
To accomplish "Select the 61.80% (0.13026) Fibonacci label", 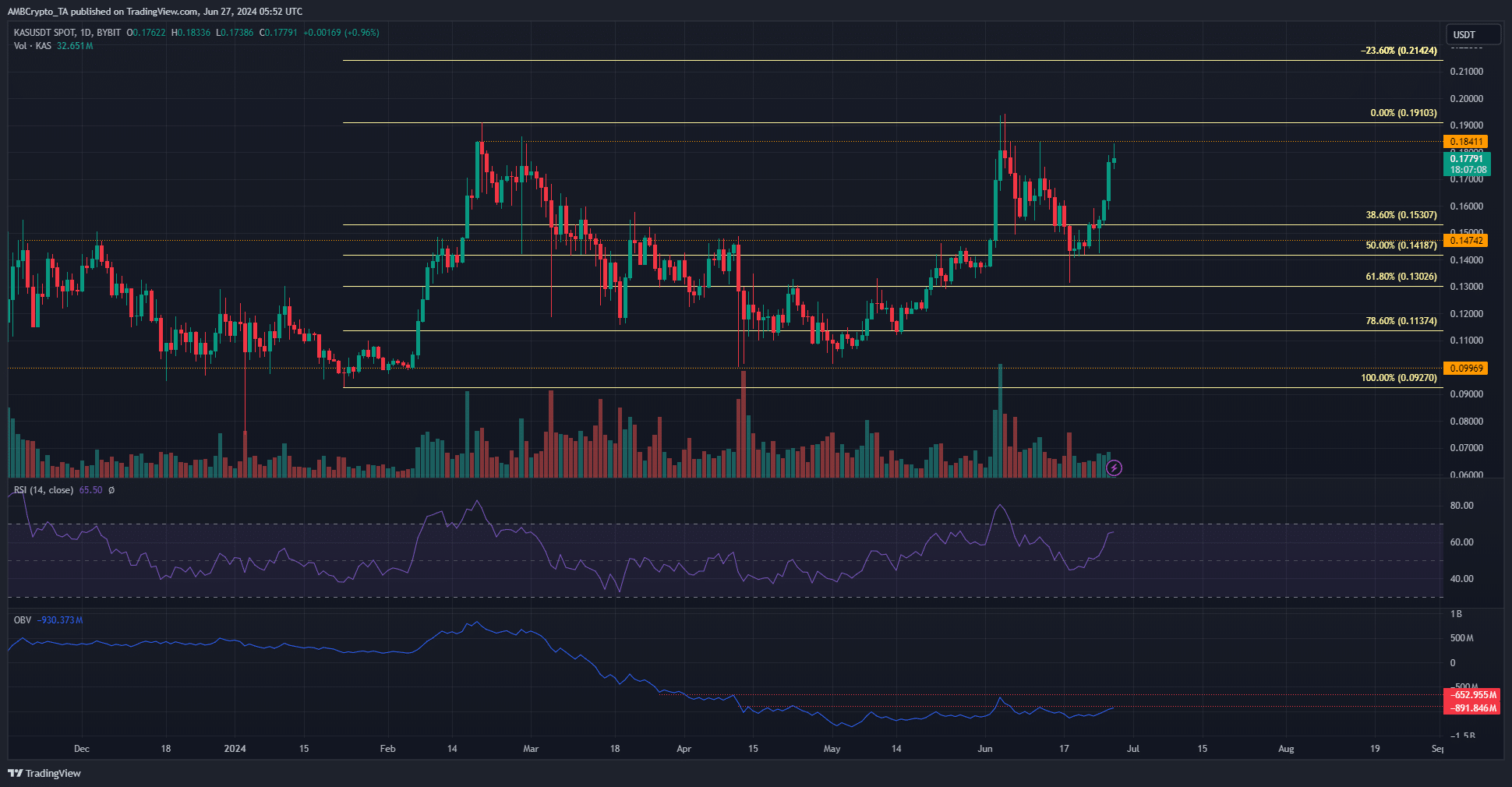I will [1401, 277].
